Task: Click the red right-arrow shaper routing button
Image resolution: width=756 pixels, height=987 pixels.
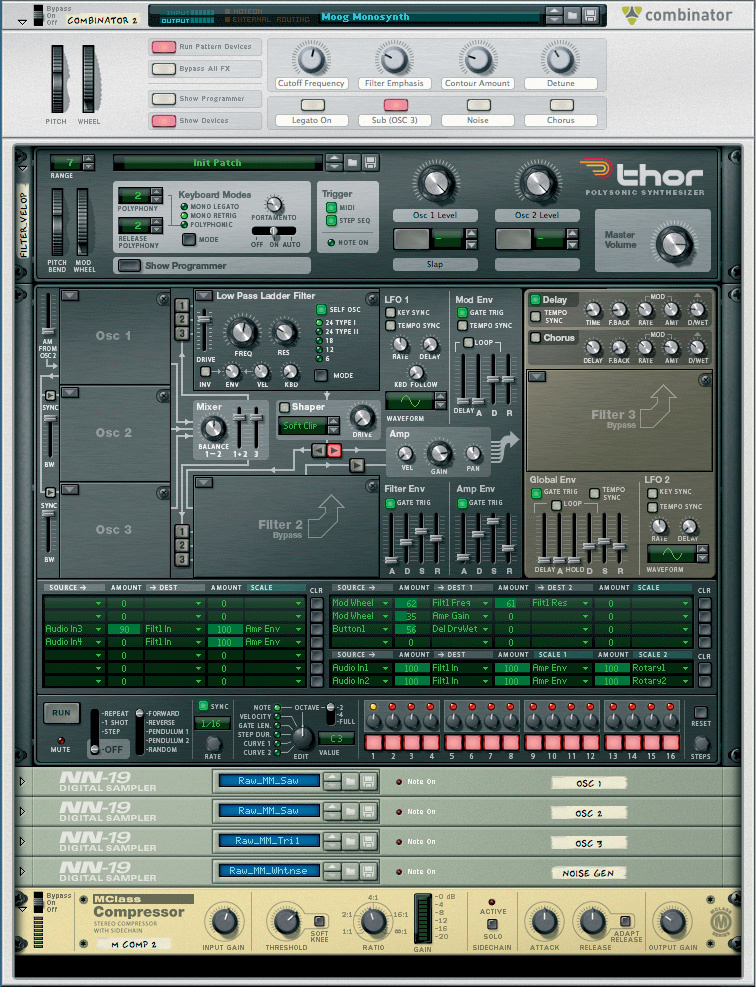Action: point(334,451)
